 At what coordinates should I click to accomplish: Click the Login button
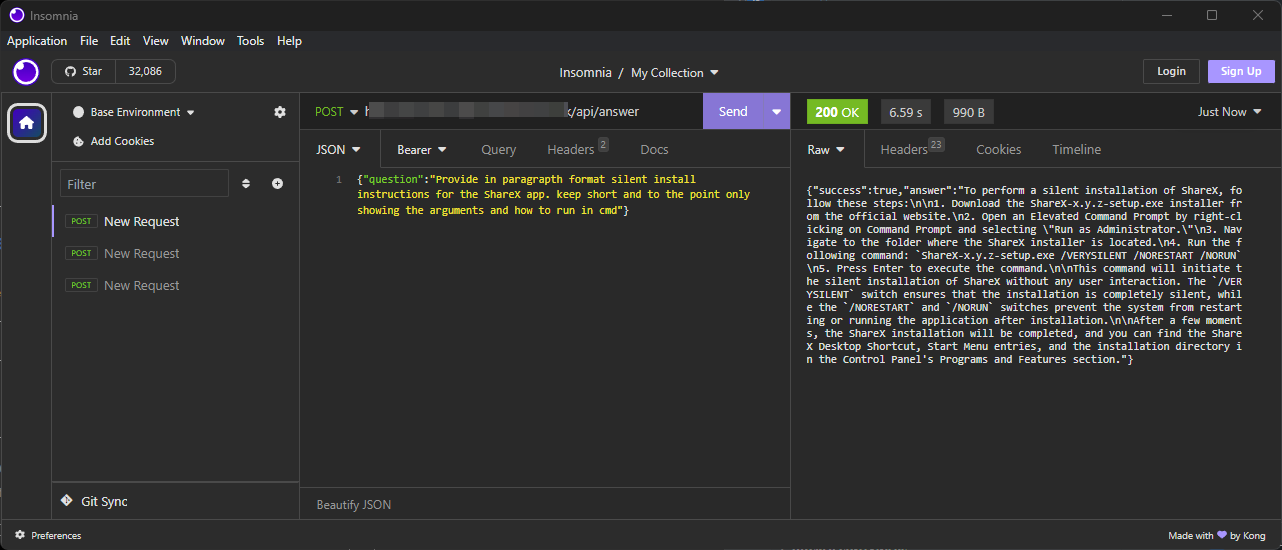(x=1171, y=71)
